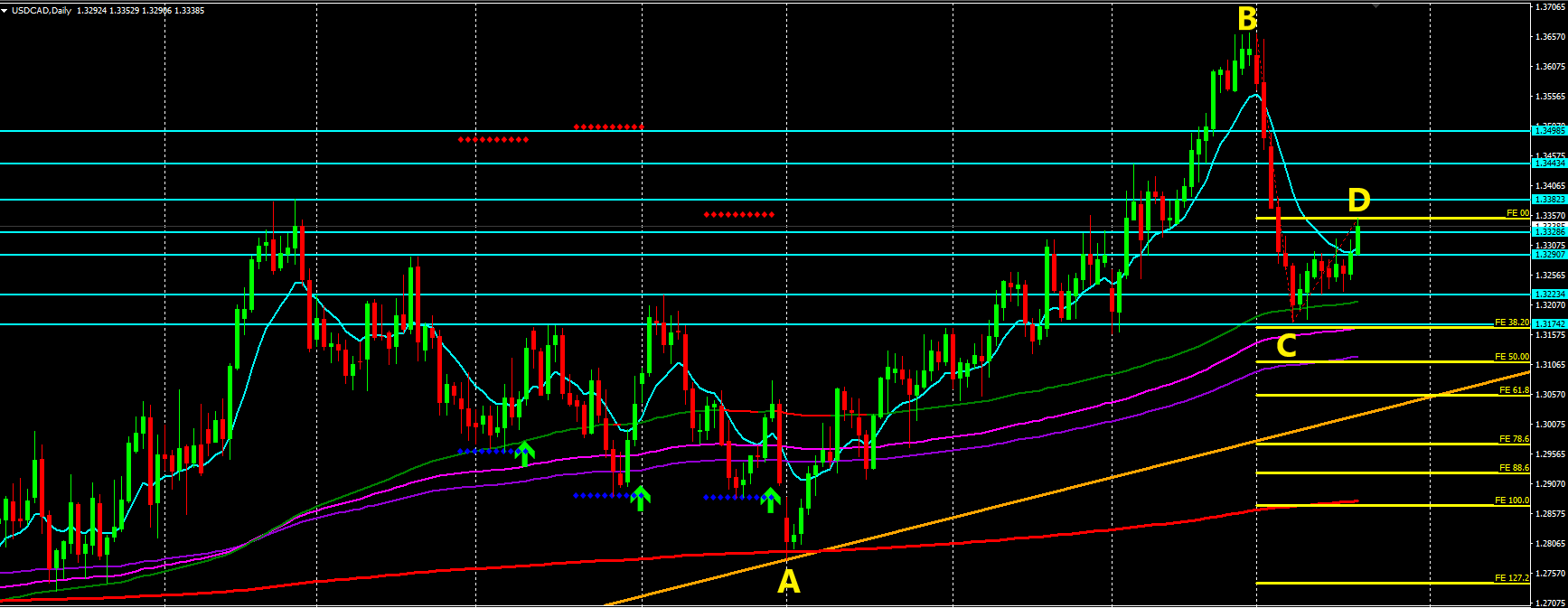
Task: Click the USDCAD,Daily chart title text
Action: pos(41,11)
